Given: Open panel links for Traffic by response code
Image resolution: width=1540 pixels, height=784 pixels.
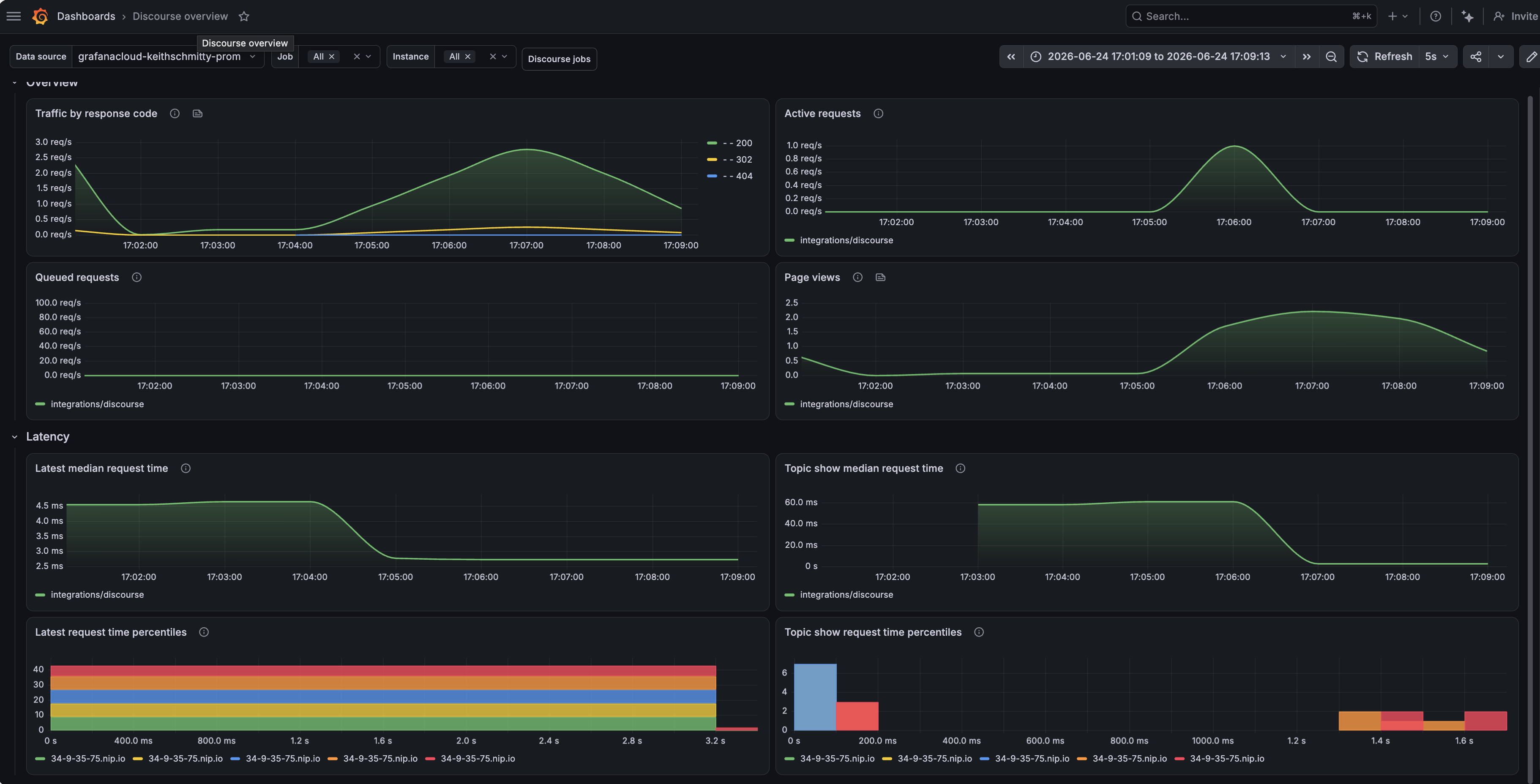Looking at the screenshot, I should click(198, 114).
